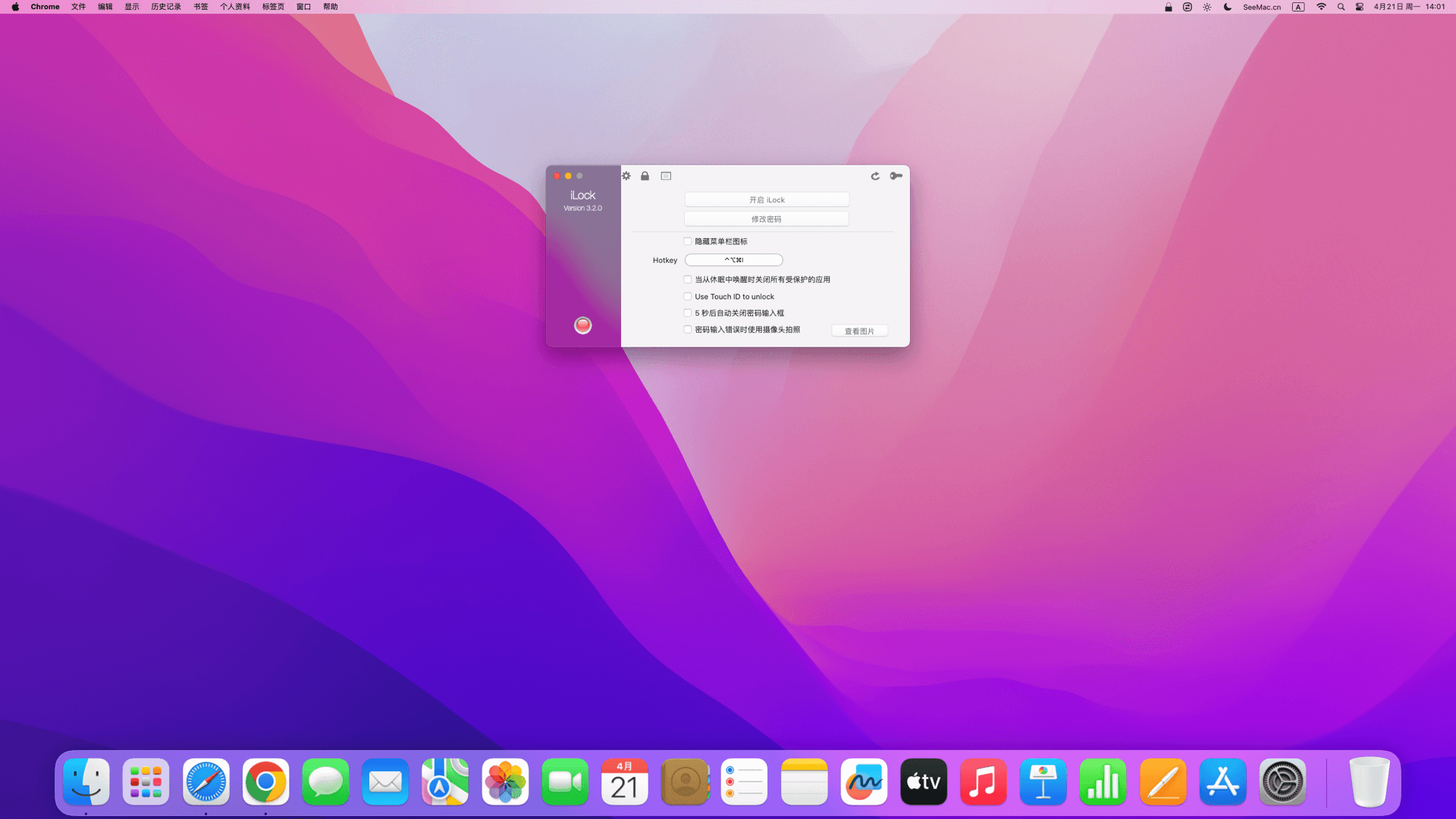Image resolution: width=1456 pixels, height=819 pixels.
Task: Open the list window tab icon
Action: pyautogui.click(x=666, y=176)
